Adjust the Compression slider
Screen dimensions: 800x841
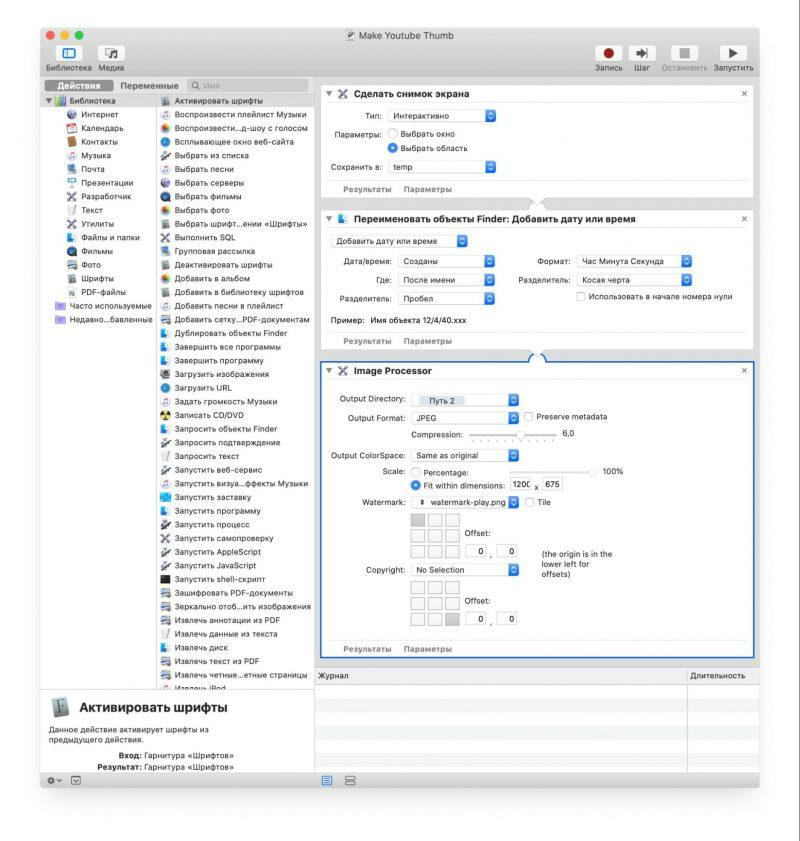[520, 434]
